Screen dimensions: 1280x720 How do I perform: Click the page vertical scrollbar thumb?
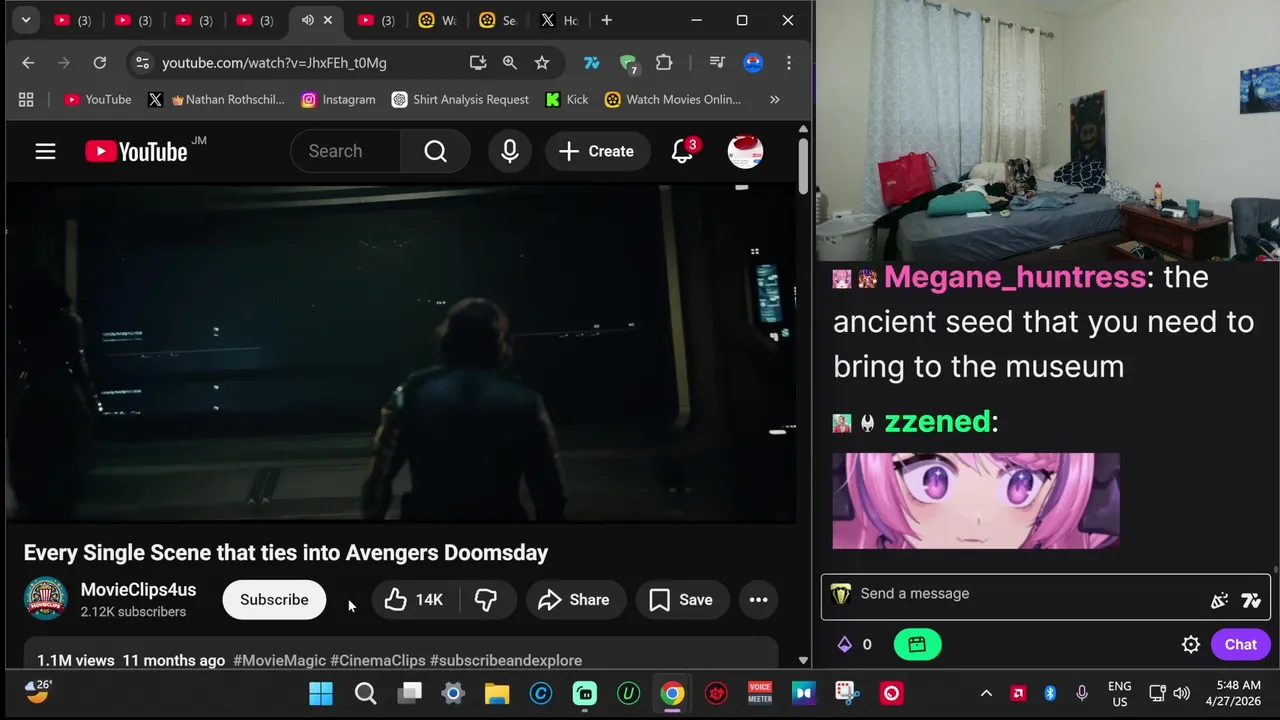click(x=803, y=165)
